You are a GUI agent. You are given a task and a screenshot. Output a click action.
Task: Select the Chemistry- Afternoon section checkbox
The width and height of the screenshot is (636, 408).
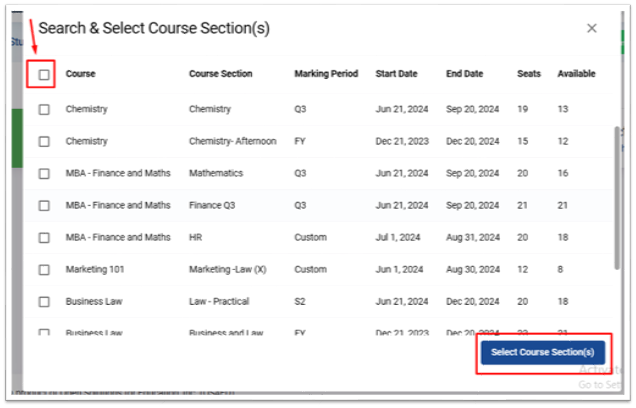point(44,142)
